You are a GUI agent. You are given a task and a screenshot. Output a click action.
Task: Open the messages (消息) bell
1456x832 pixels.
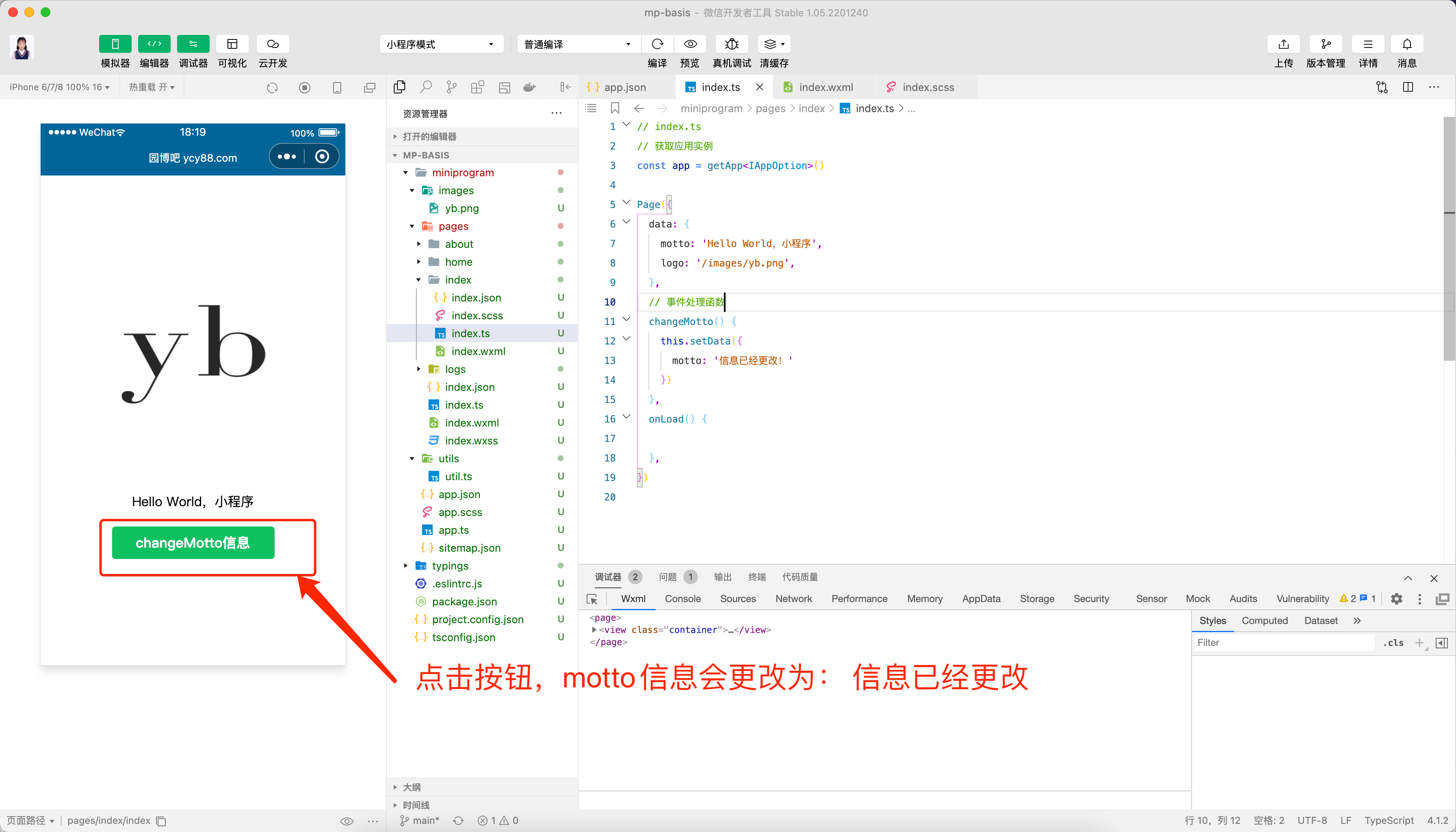[x=1407, y=44]
